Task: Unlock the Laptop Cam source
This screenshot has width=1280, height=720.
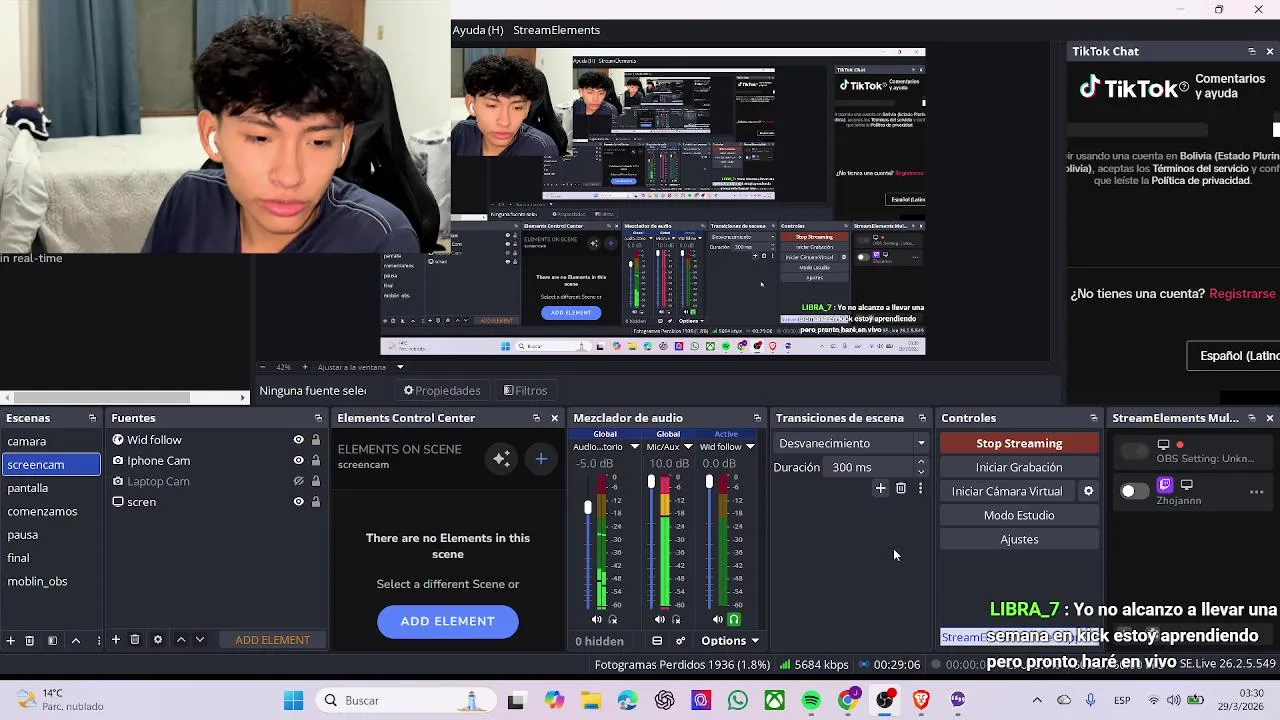Action: point(316,481)
